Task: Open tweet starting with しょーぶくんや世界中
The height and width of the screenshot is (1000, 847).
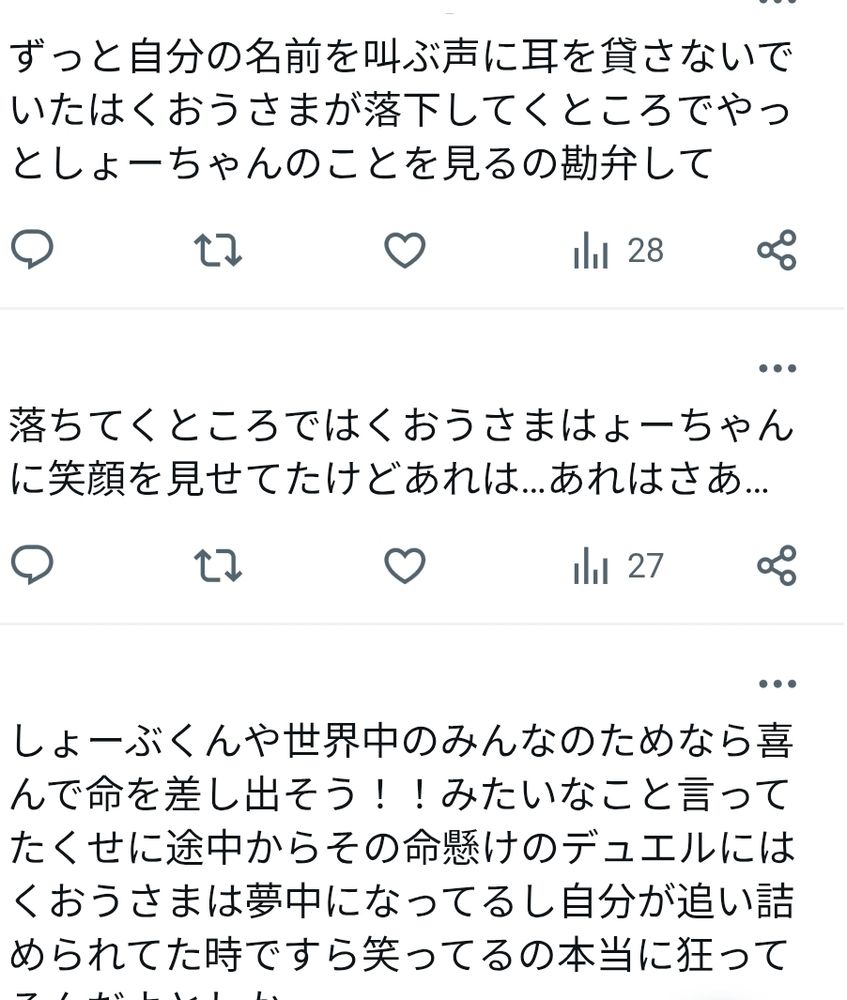Action: point(402,860)
